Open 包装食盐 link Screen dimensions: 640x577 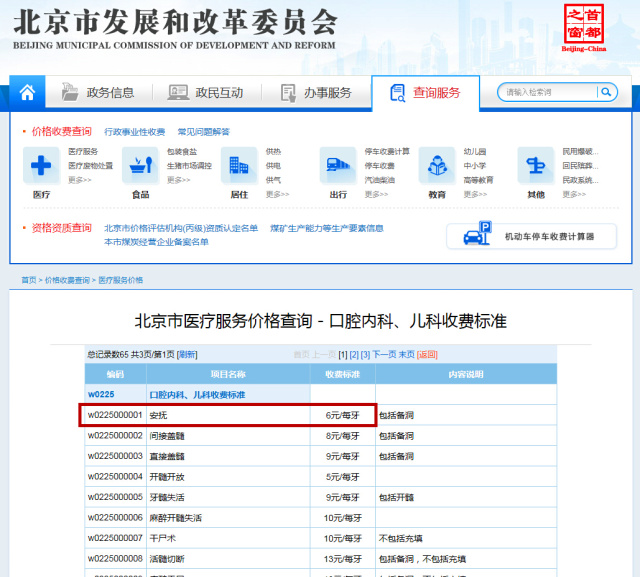pos(182,151)
